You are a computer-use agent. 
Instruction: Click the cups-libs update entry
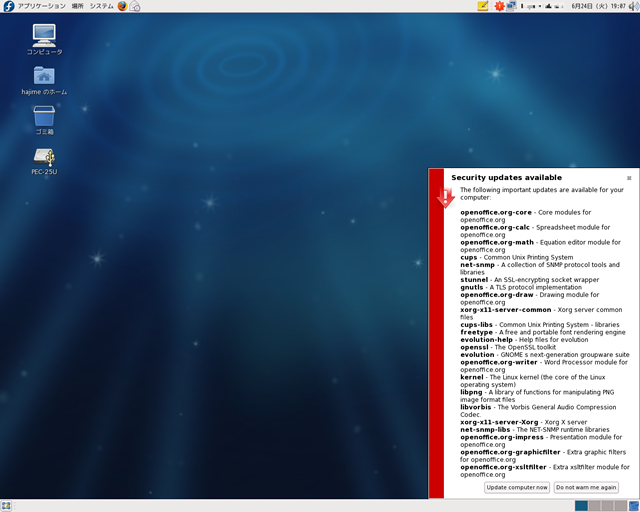tap(540, 325)
